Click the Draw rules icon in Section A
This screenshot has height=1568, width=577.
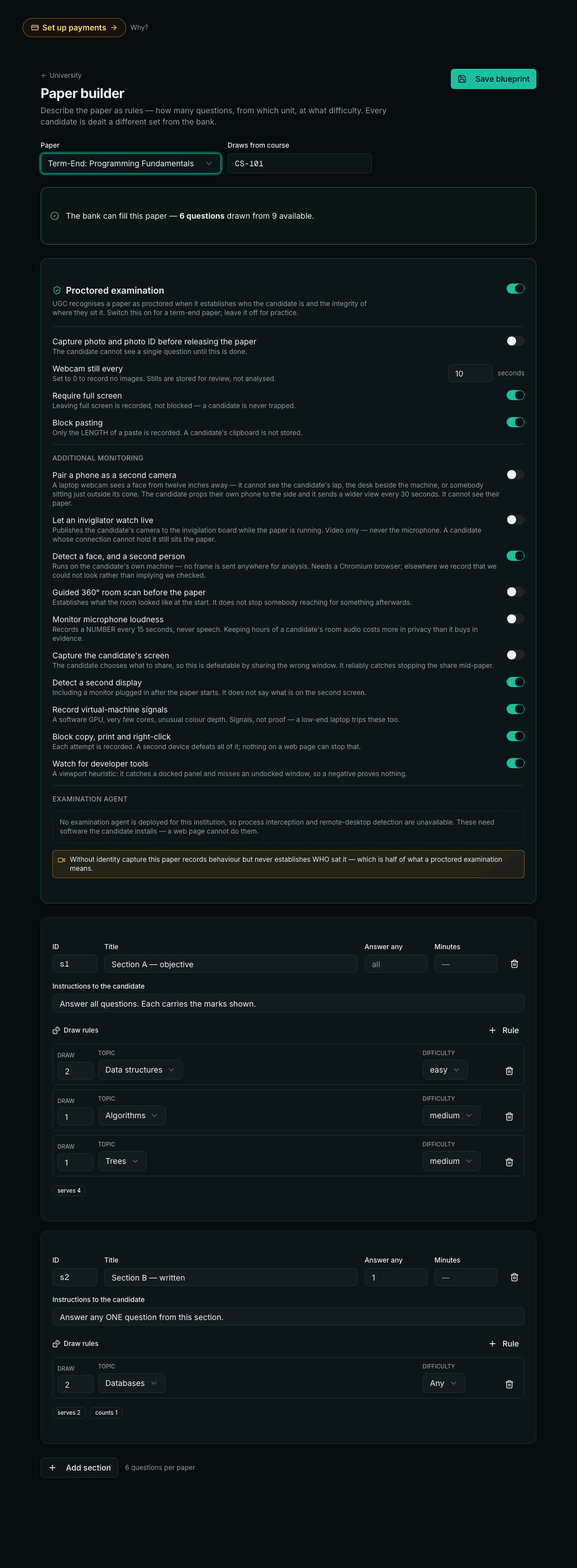coord(56,1030)
